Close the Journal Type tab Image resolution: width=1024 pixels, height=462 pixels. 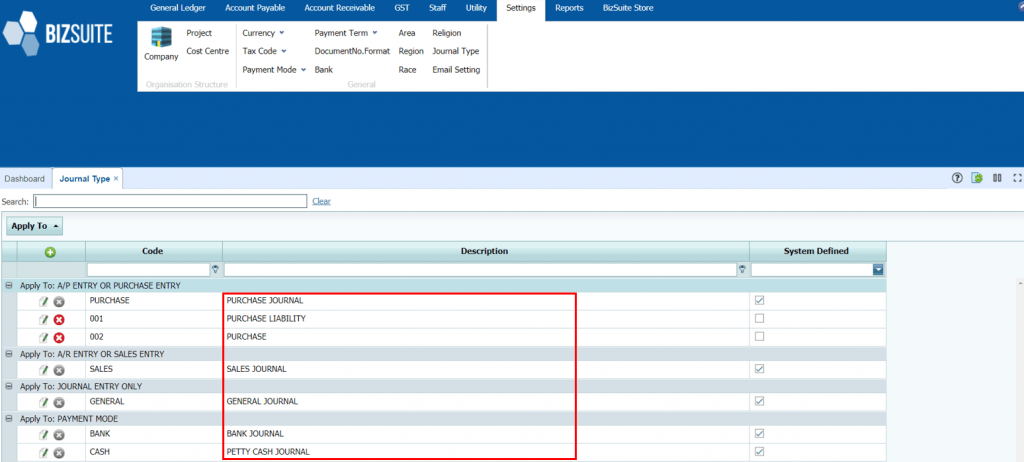116,178
